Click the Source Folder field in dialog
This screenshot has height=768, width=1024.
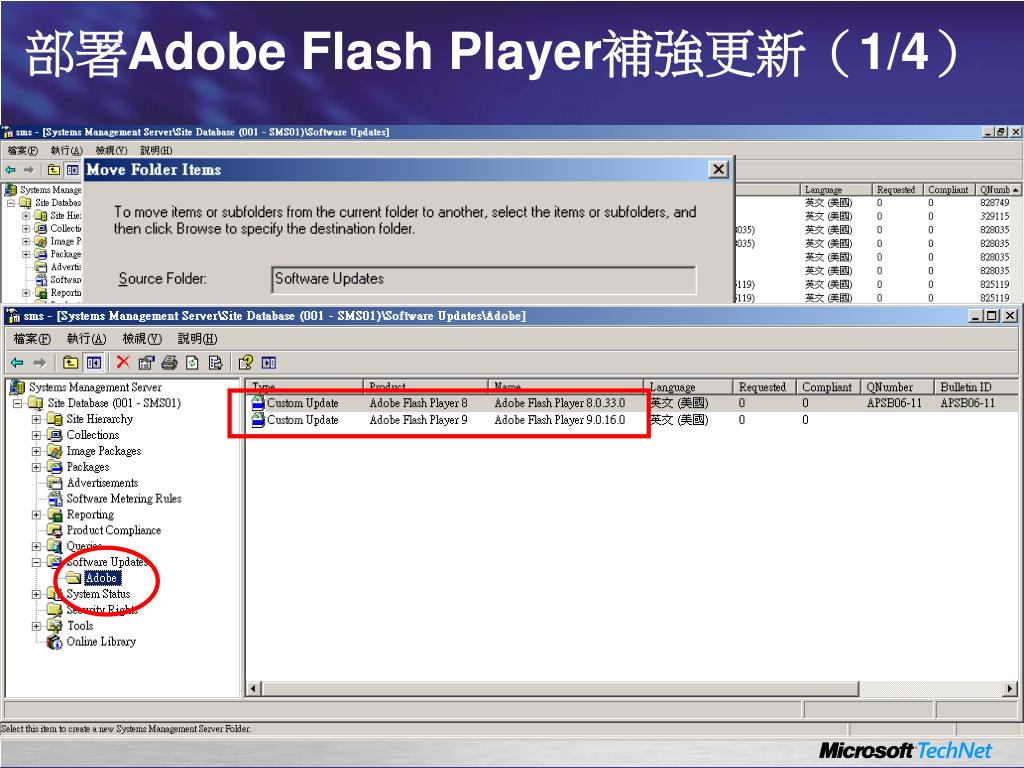coord(483,280)
